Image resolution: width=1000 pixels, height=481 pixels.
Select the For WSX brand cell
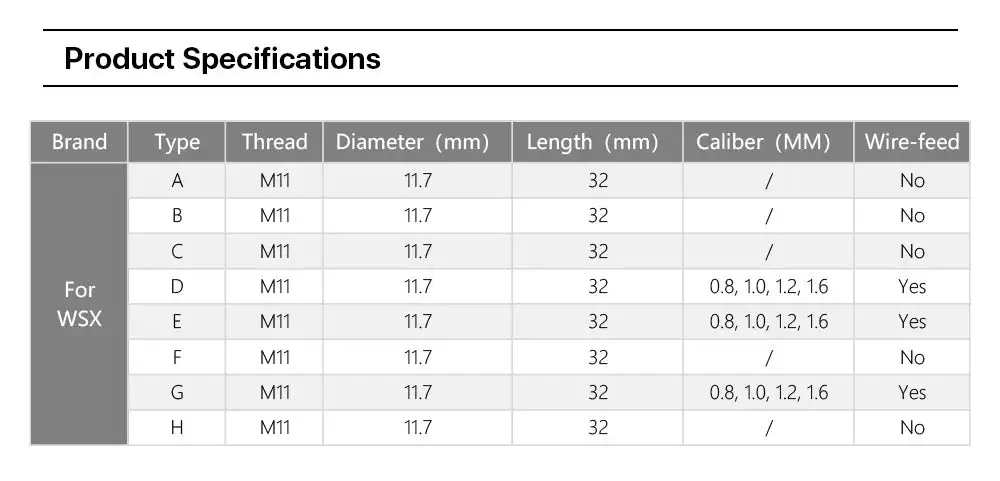pos(79,304)
